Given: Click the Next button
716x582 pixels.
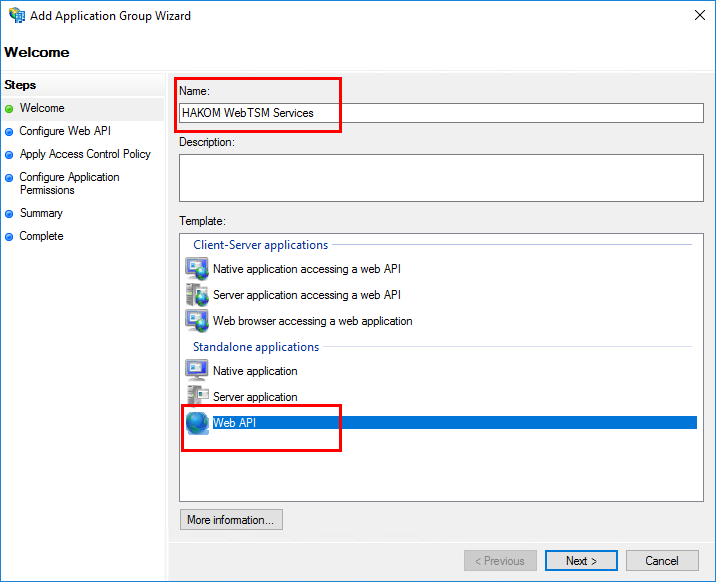Looking at the screenshot, I should click(581, 561).
